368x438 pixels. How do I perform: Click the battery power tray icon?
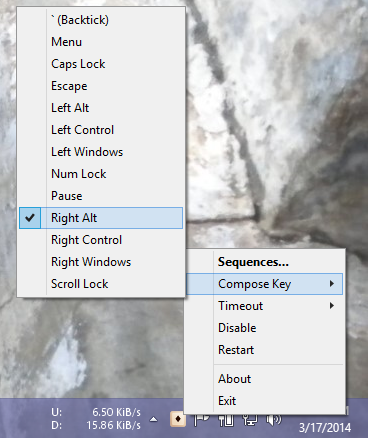[226, 420]
